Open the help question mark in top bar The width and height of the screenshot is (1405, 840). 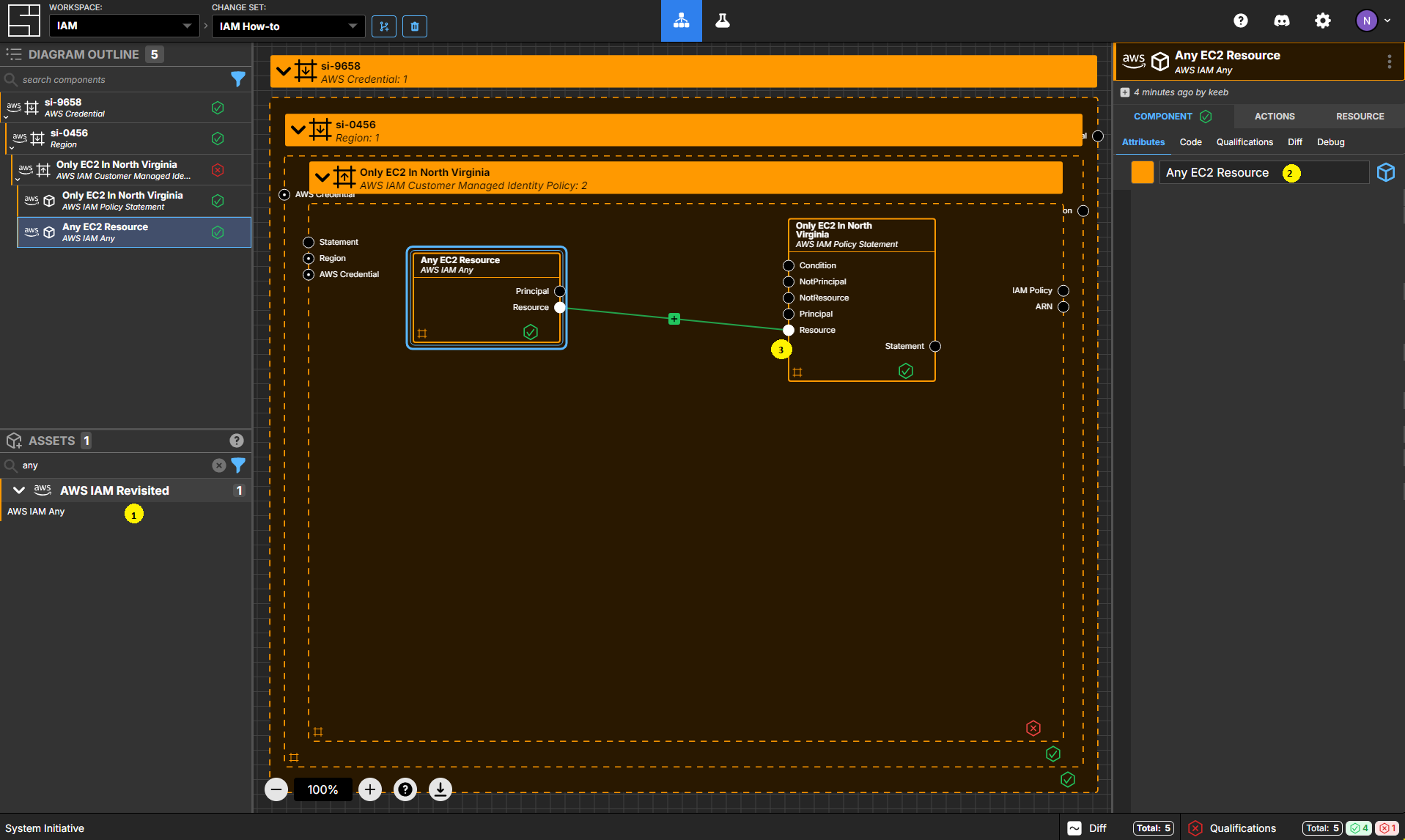pos(1241,21)
